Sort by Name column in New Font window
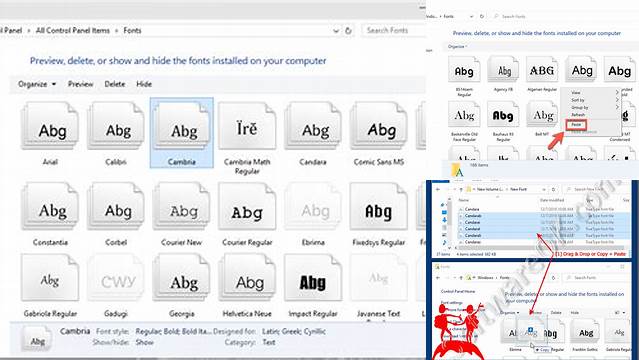The image size is (639, 360). pyautogui.click(x=464, y=200)
